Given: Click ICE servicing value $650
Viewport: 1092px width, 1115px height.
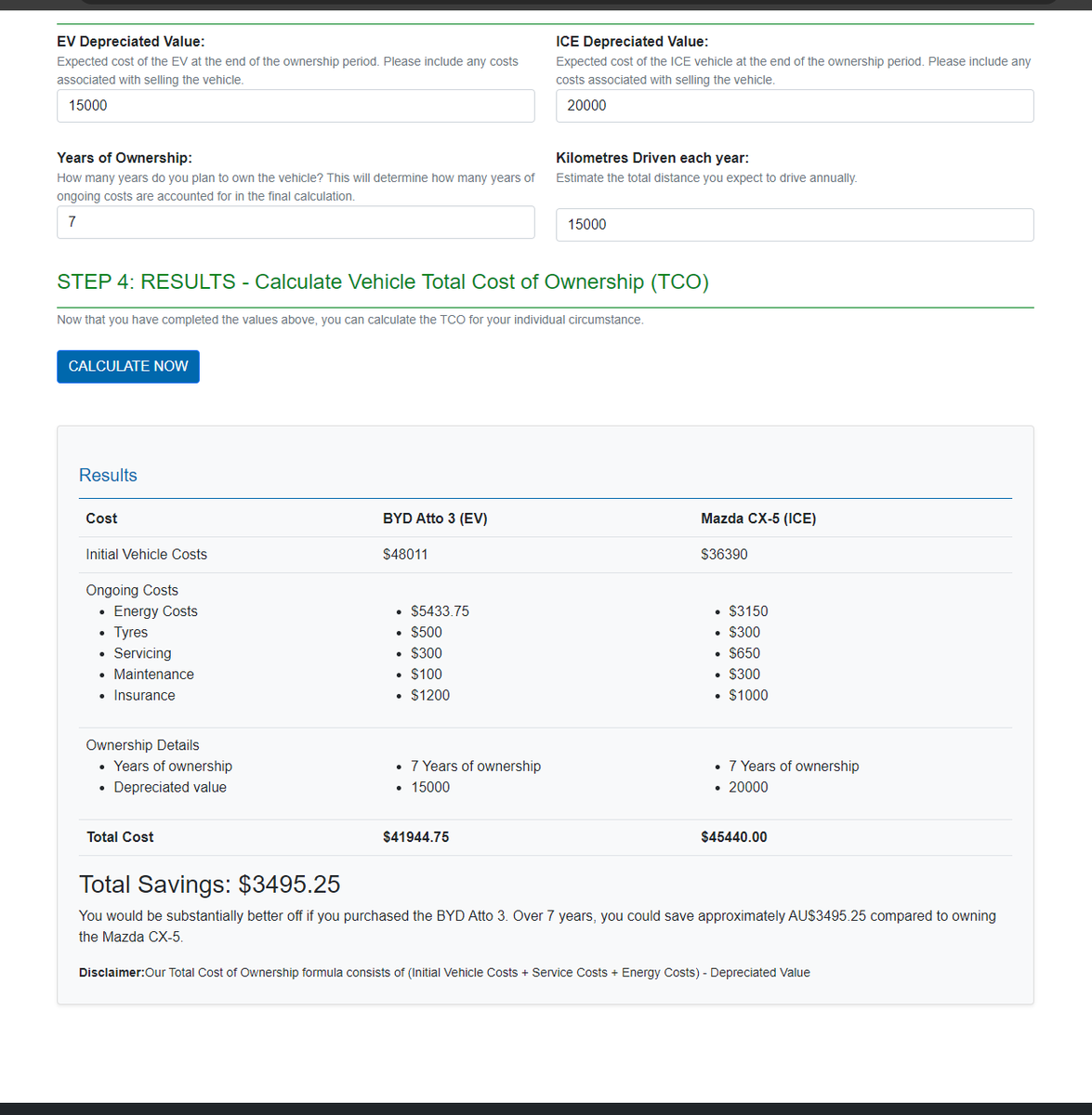Looking at the screenshot, I should pos(744,653).
